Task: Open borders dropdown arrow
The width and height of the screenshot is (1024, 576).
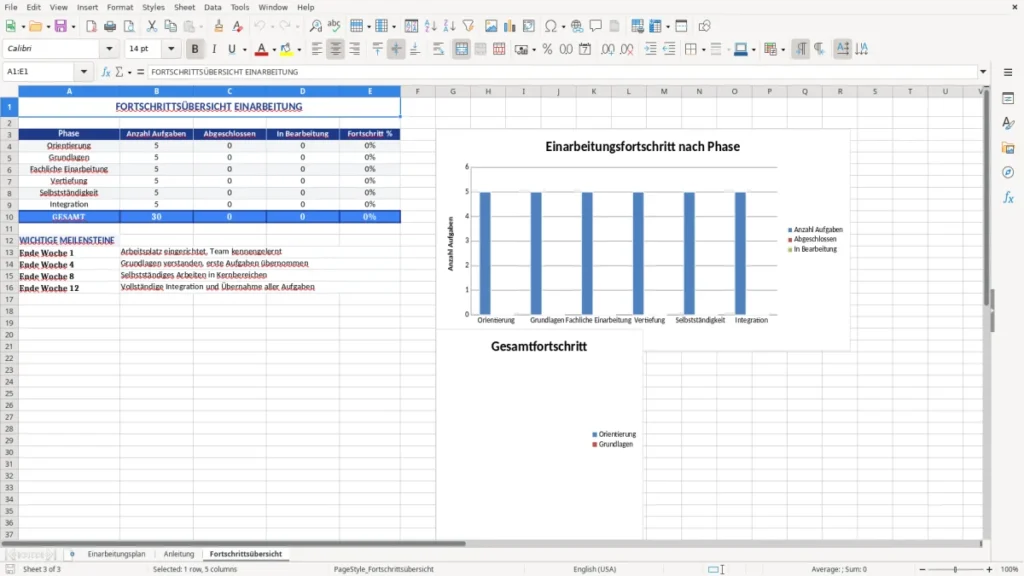Action: pos(703,50)
